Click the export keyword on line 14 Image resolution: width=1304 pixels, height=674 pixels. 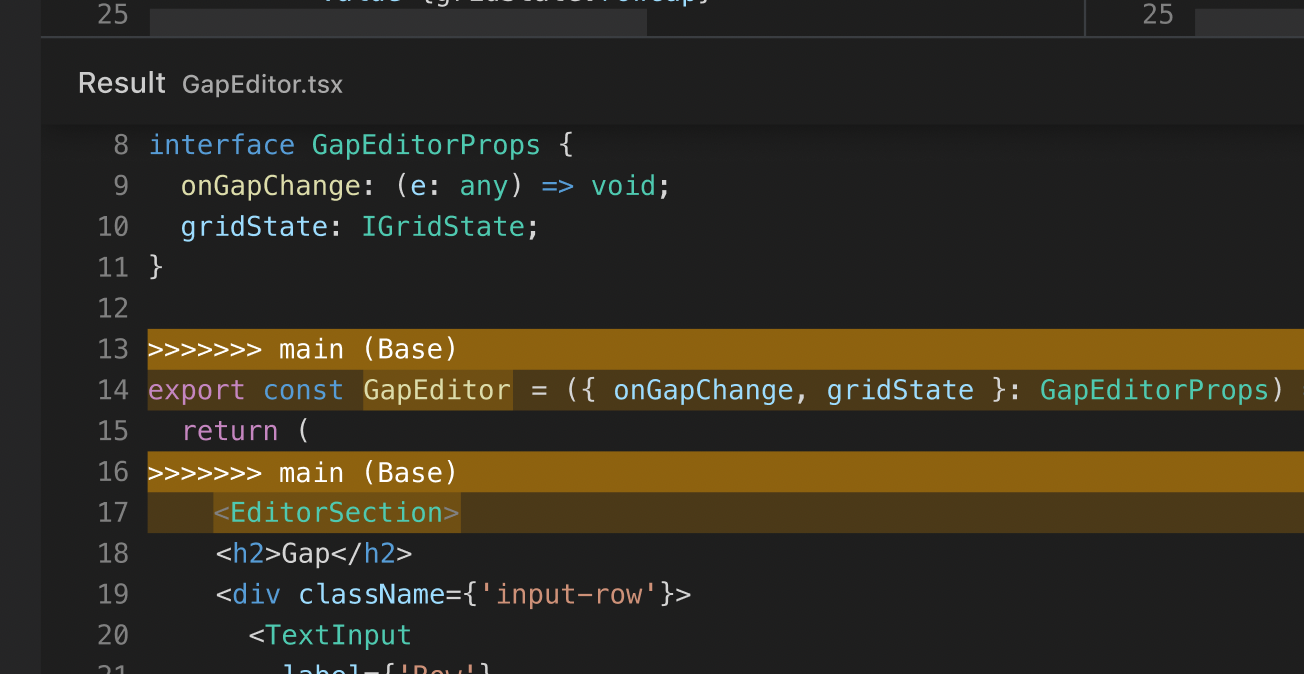[x=196, y=390]
